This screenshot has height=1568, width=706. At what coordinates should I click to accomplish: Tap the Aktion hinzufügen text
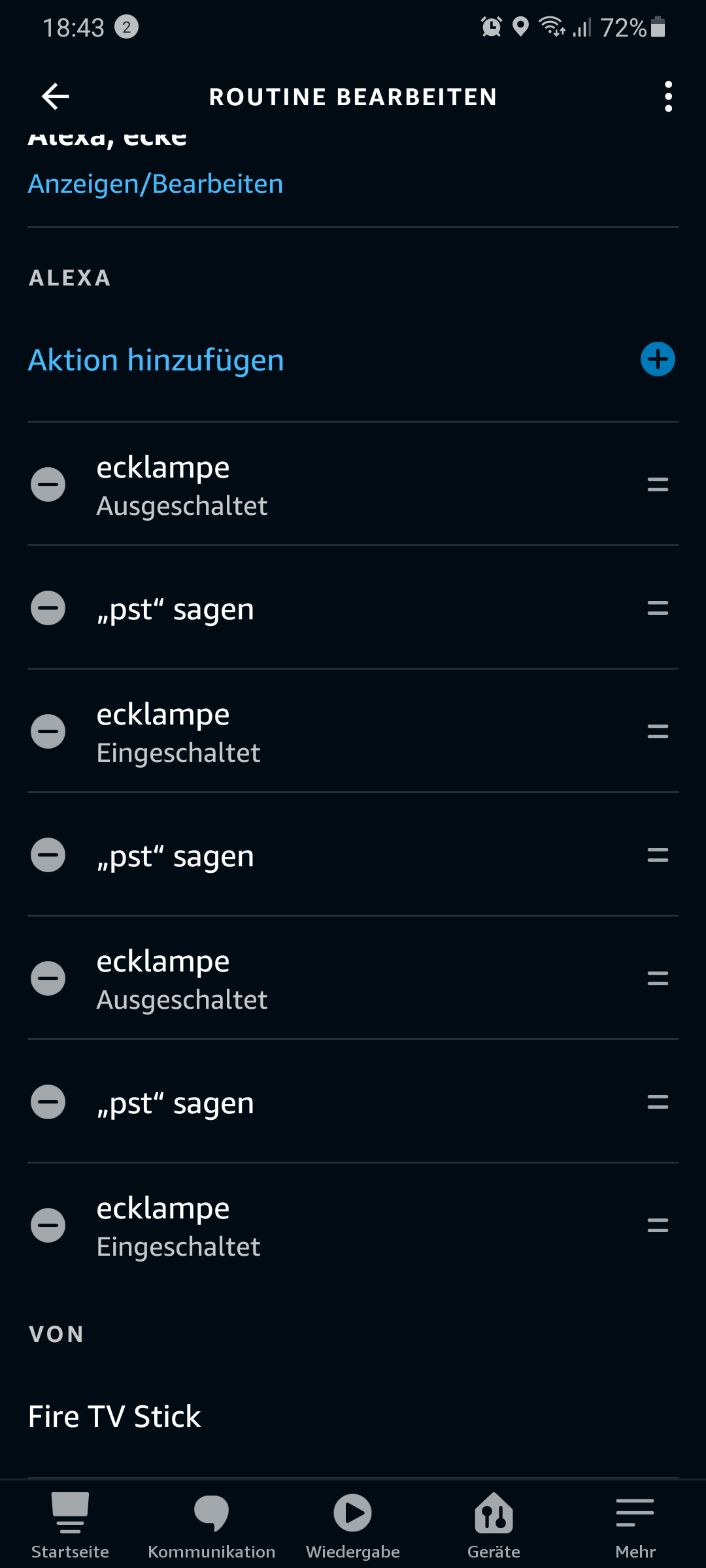(x=156, y=360)
